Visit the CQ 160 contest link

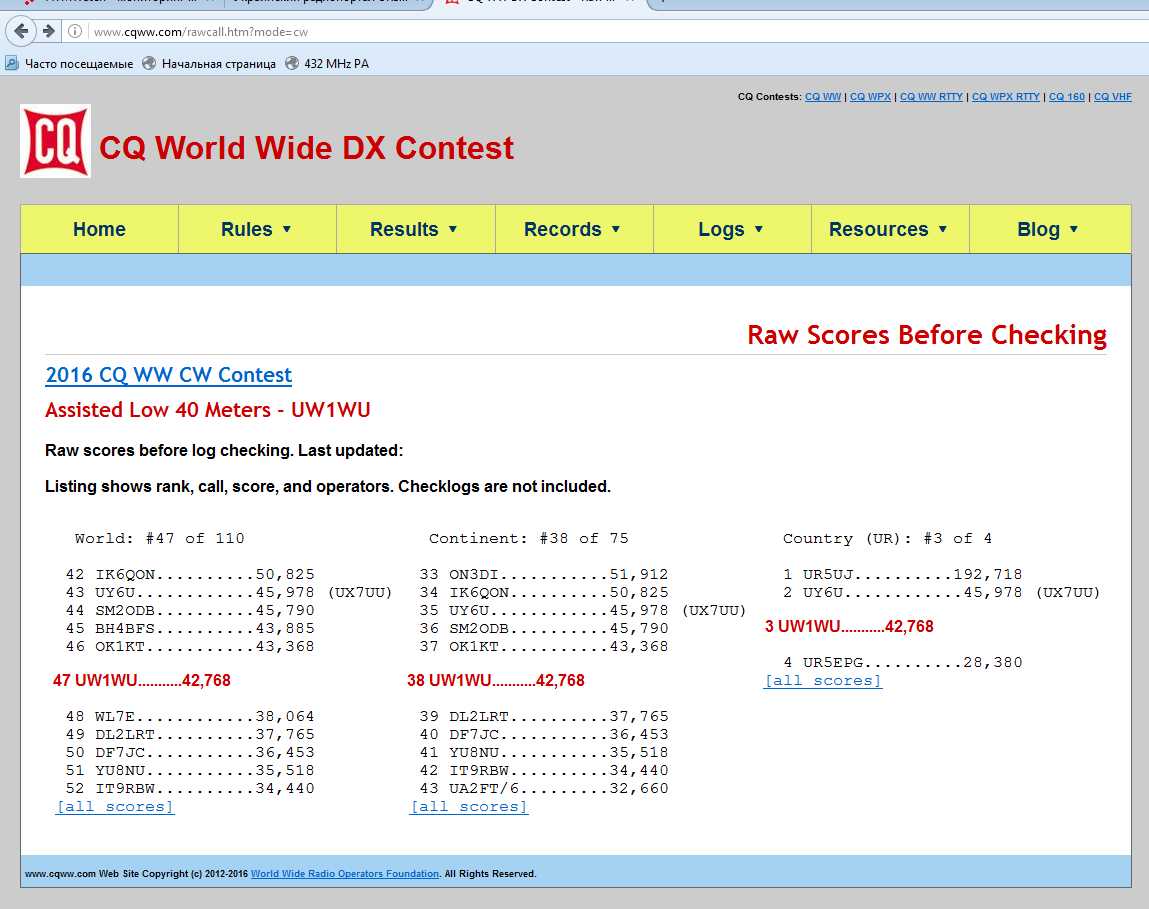coord(1067,97)
